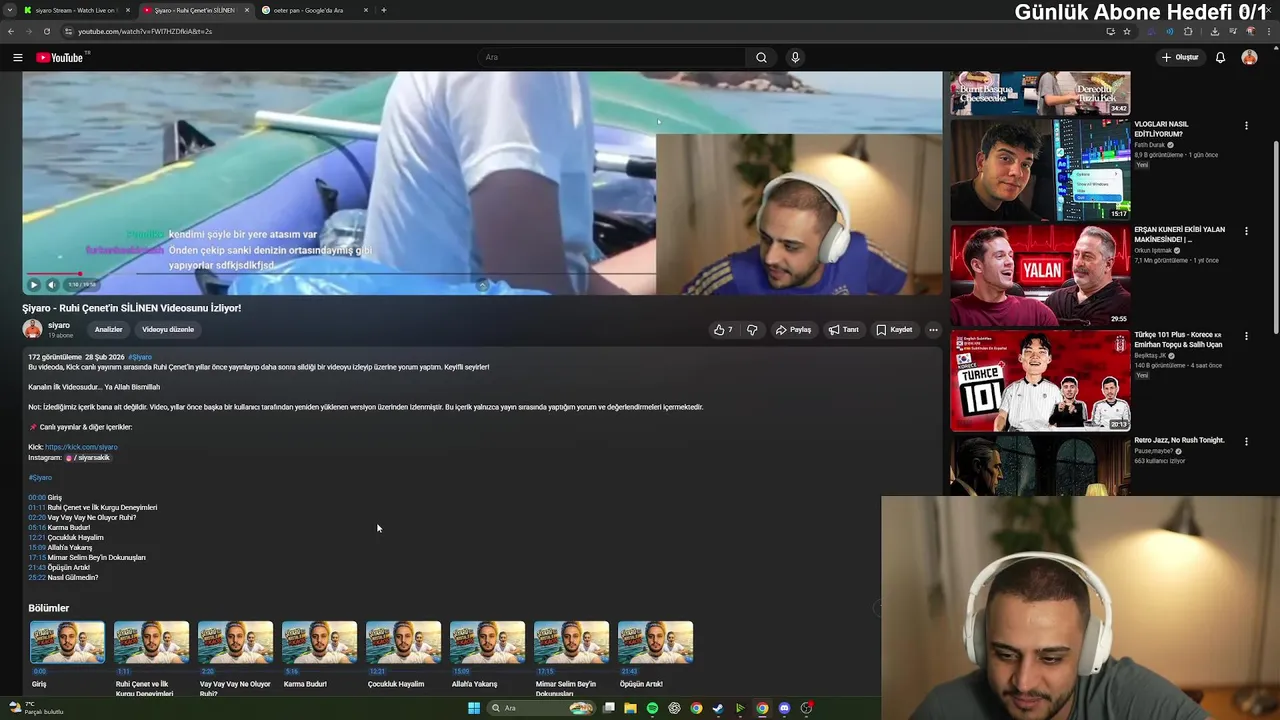Open File Explorer from the taskbar
The width and height of the screenshot is (1280, 720).
630,708
